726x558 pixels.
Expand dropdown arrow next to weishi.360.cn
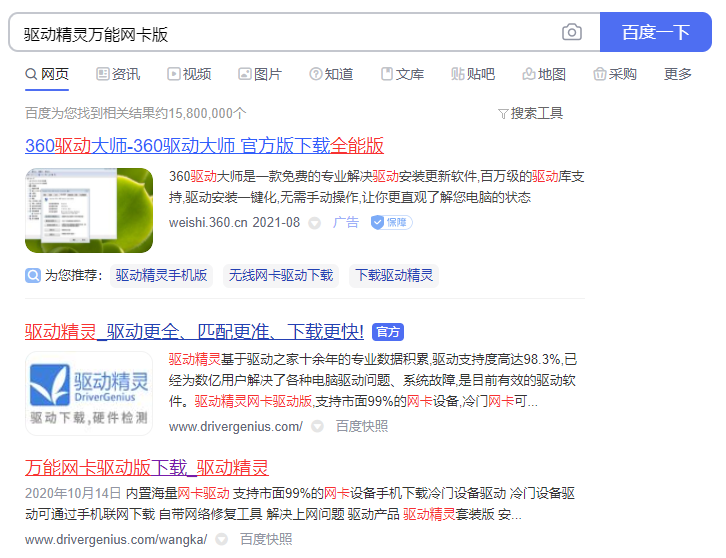(x=315, y=223)
